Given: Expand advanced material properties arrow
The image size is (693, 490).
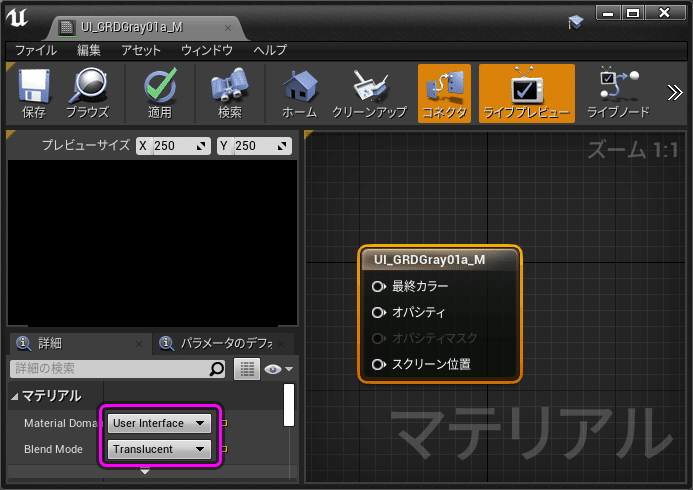Looking at the screenshot, I should [x=145, y=471].
